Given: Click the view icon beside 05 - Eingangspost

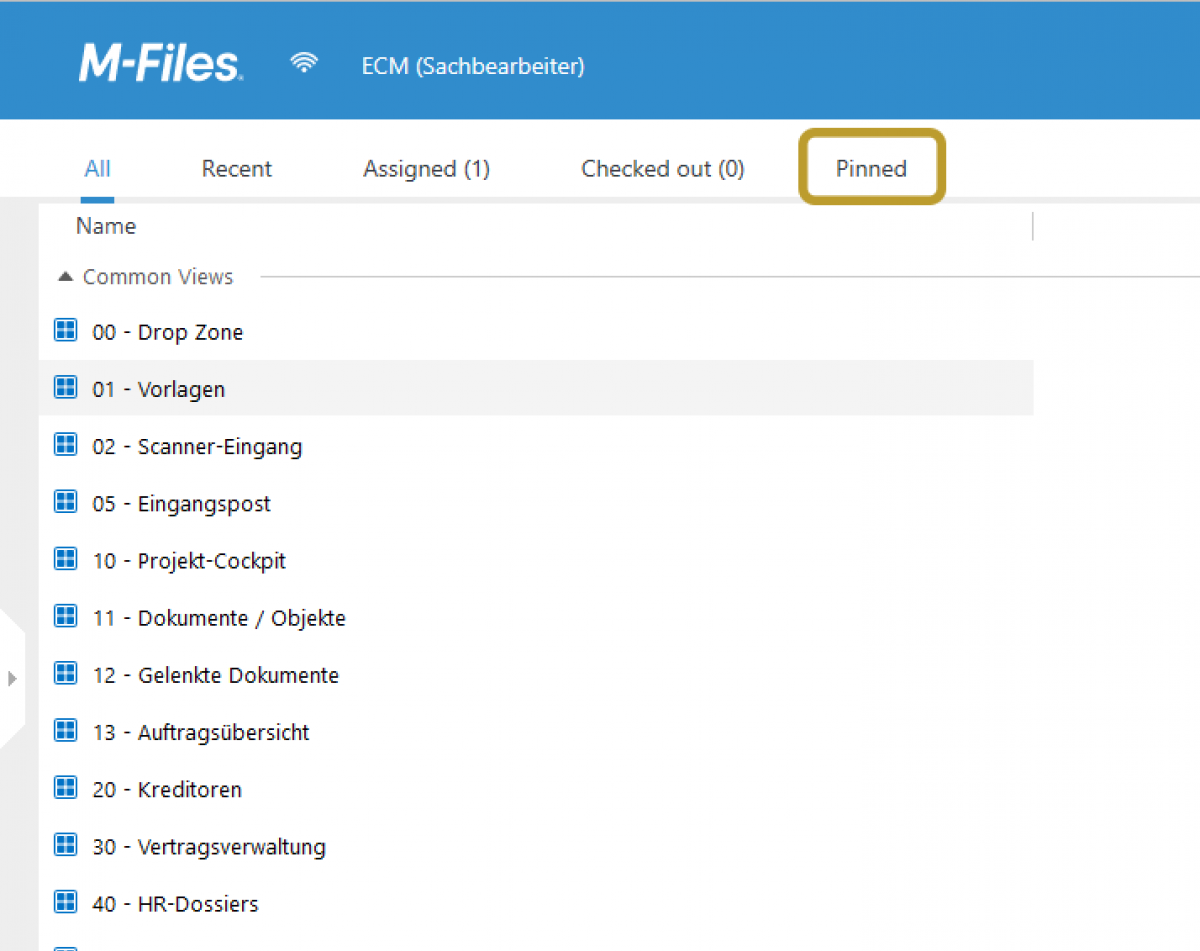Looking at the screenshot, I should coord(65,502).
